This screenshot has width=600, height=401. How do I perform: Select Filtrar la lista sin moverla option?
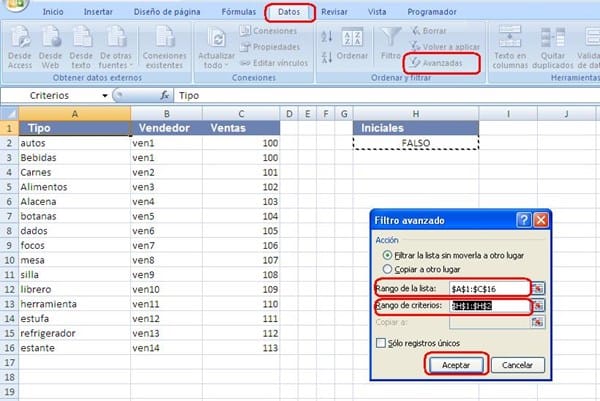click(387, 255)
